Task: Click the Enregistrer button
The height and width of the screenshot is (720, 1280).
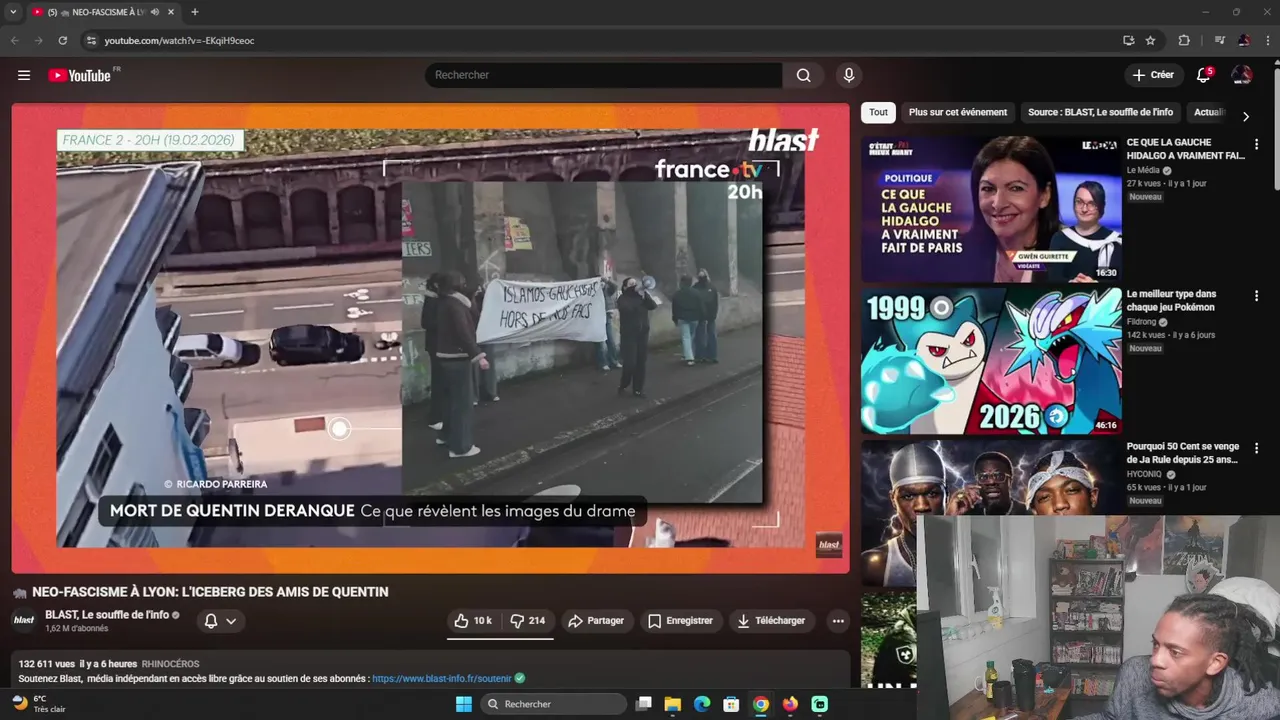Action: coord(680,621)
